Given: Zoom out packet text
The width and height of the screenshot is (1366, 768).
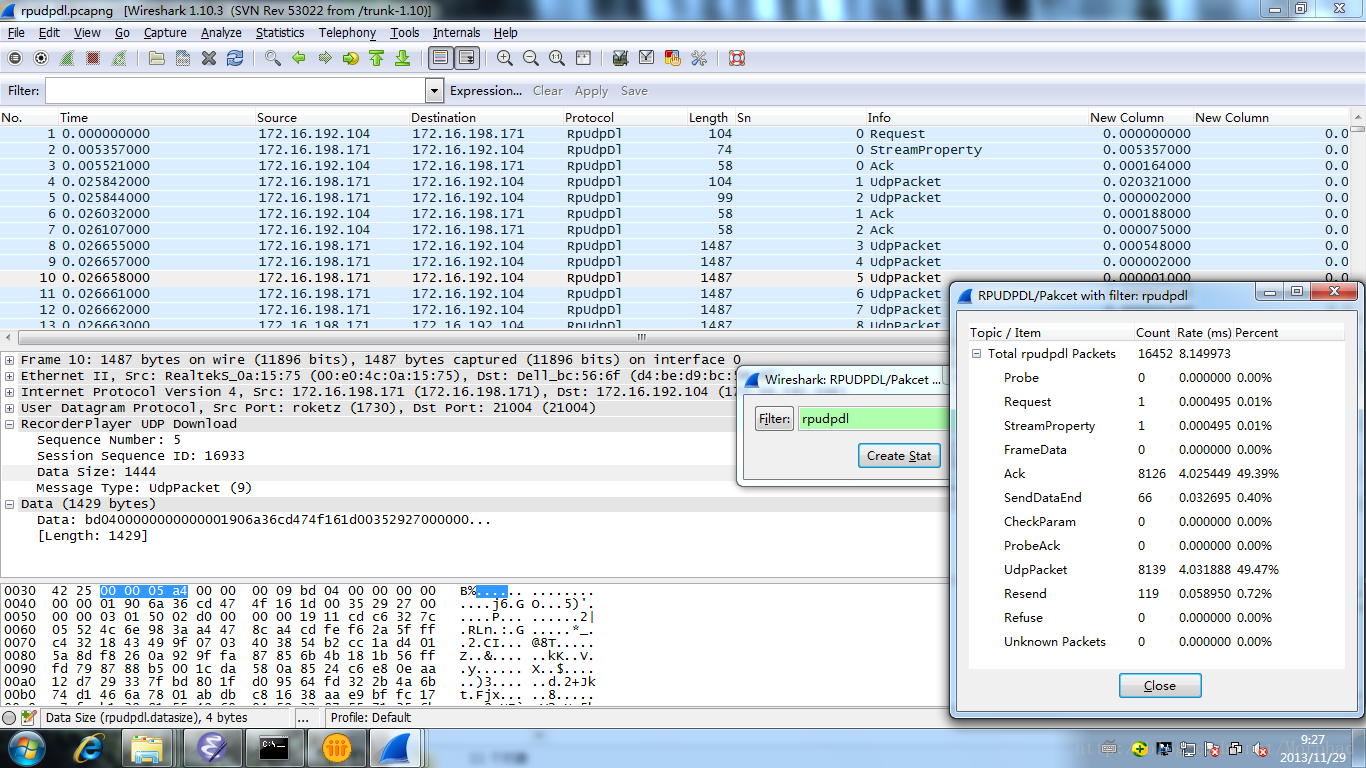Looking at the screenshot, I should pyautogui.click(x=531, y=58).
